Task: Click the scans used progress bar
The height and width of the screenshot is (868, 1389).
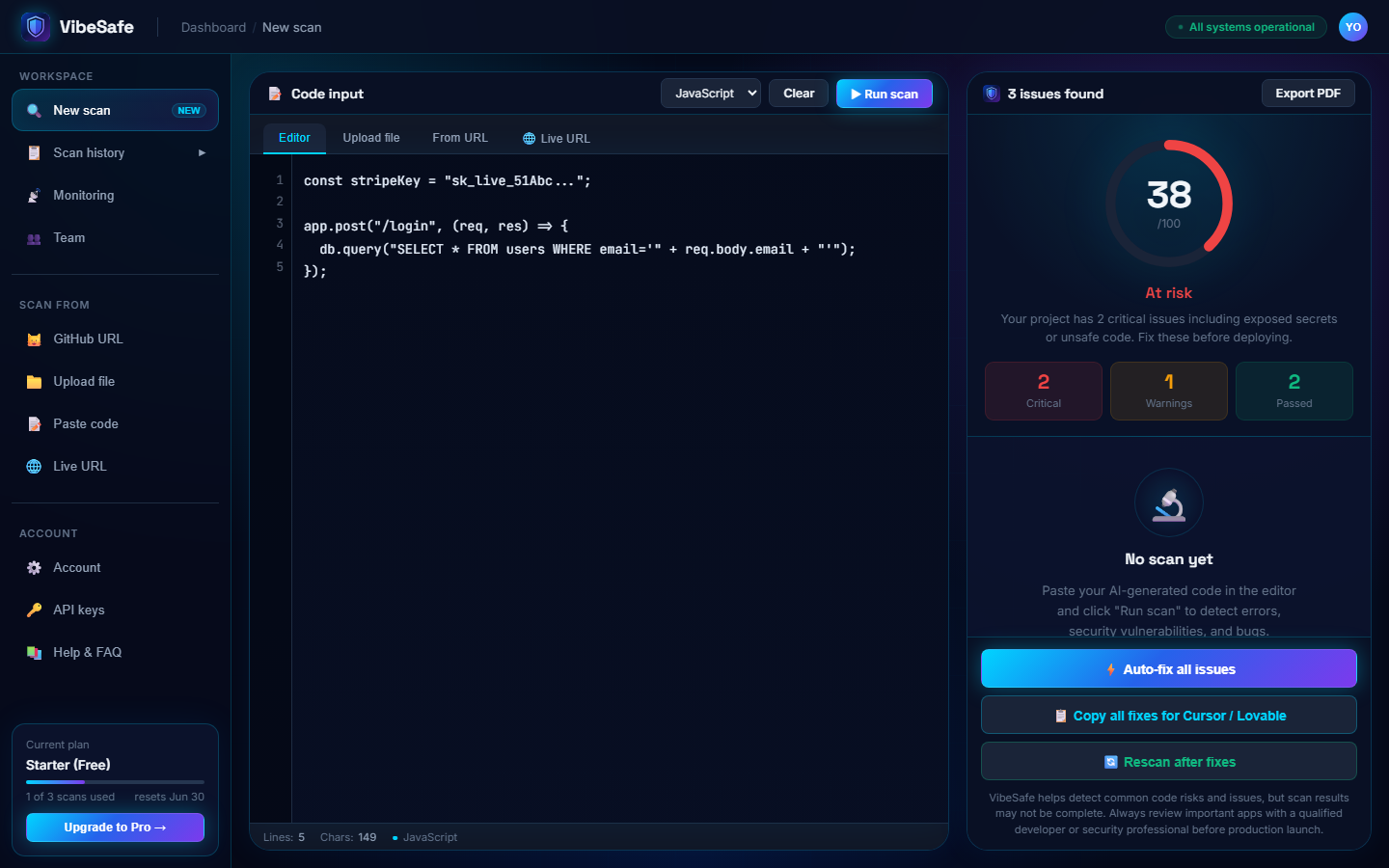Action: (115, 782)
